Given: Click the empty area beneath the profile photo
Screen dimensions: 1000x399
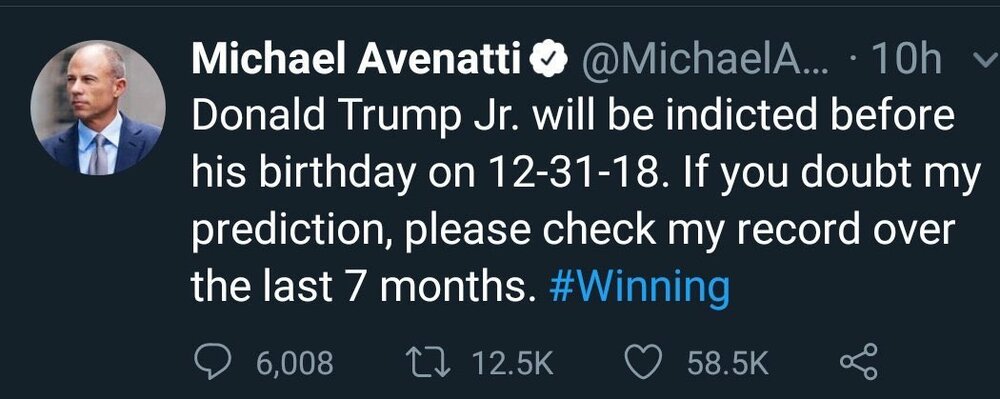Looking at the screenshot, I should [98, 280].
